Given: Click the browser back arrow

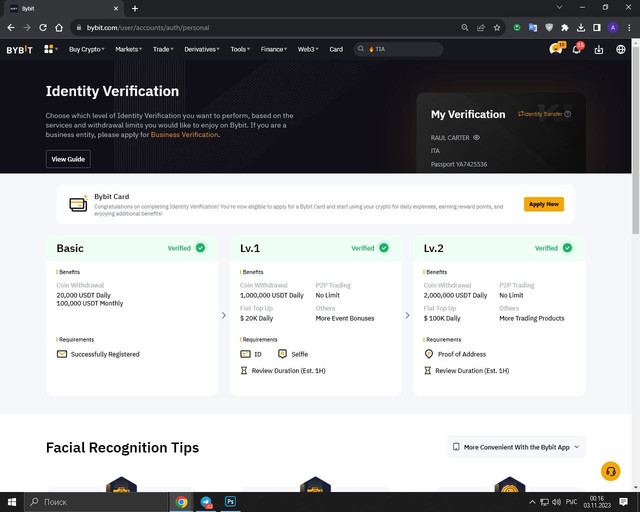Looking at the screenshot, I should (x=11, y=27).
